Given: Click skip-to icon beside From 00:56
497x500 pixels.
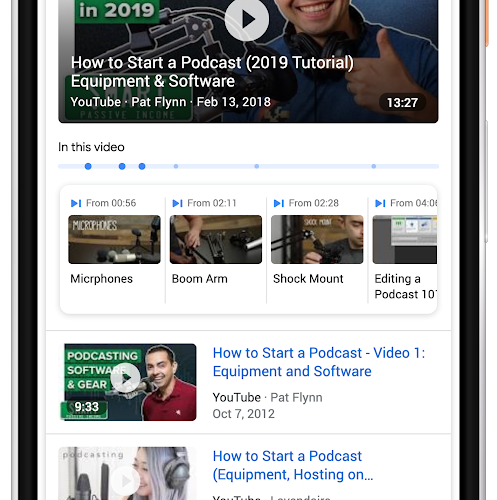Looking at the screenshot, I should (x=76, y=203).
